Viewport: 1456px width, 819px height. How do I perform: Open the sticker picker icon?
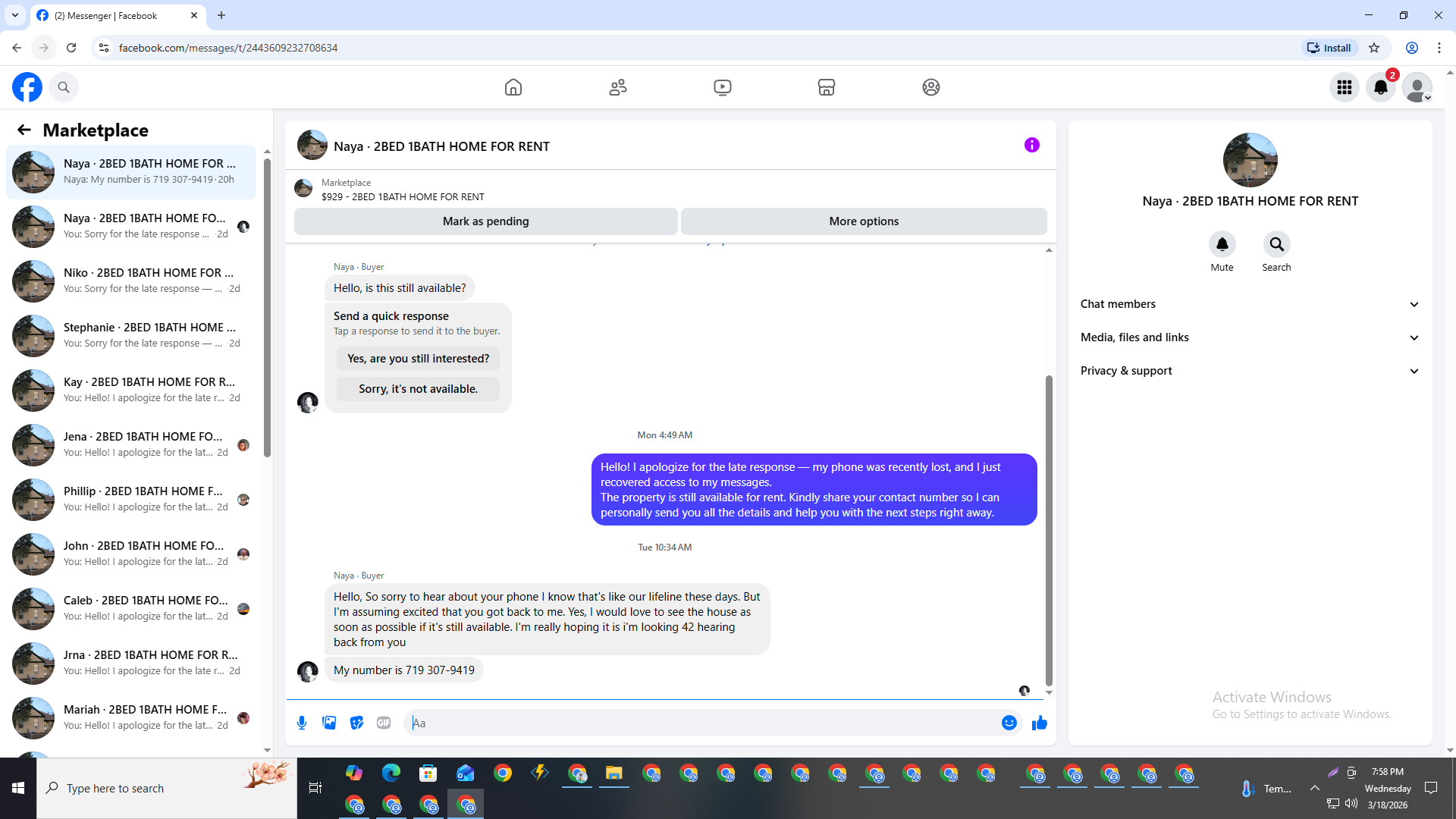point(356,723)
